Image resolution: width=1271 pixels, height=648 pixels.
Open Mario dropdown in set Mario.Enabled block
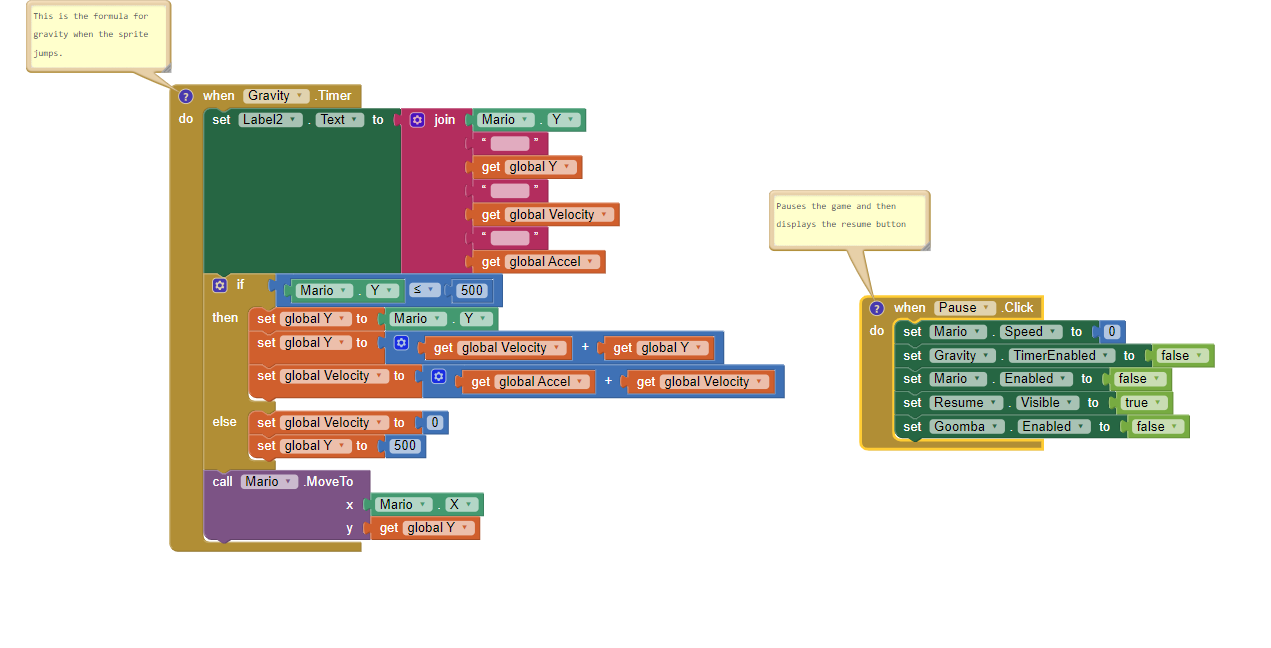959,379
